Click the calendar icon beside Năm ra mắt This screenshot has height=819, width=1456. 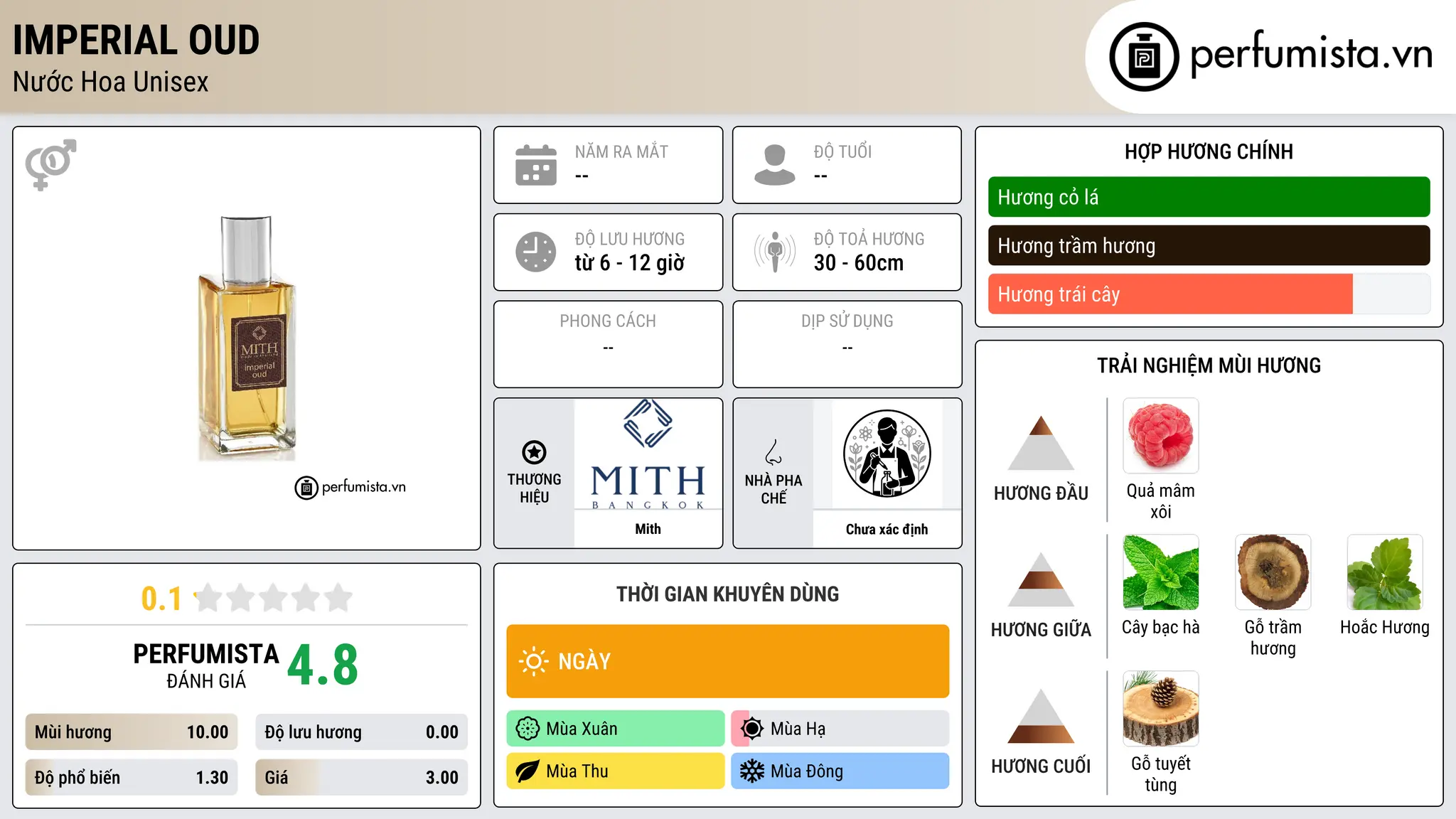point(536,165)
